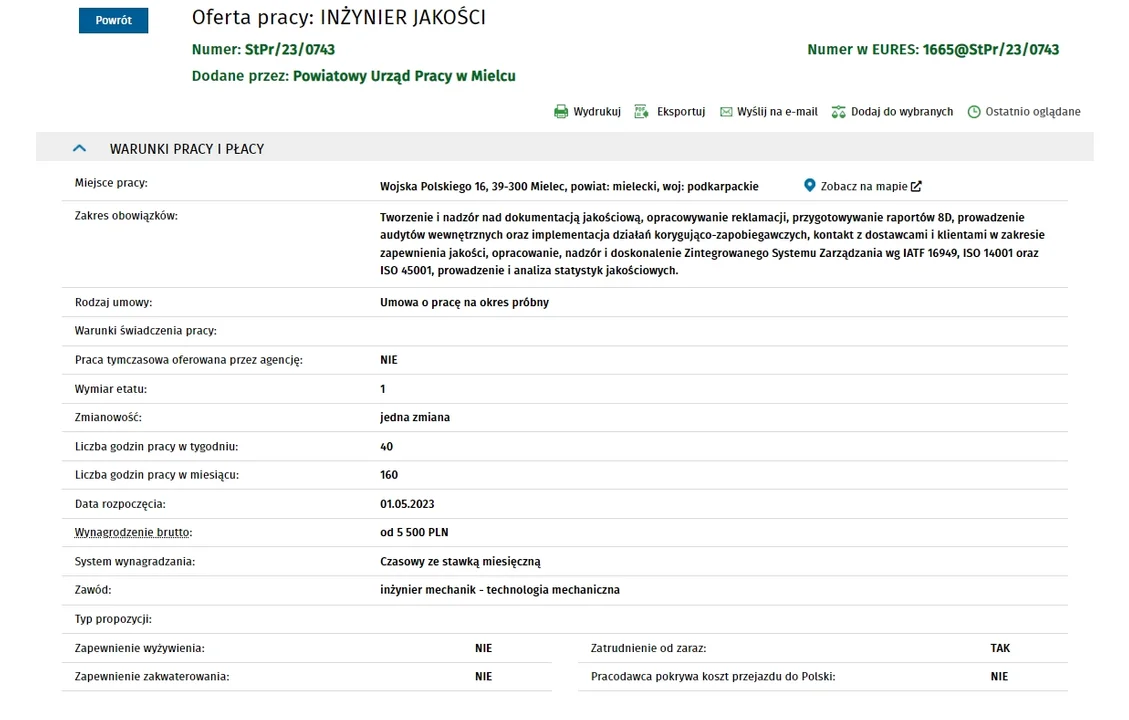Image resolution: width=1129 pixels, height=720 pixels.
Task: Click the external link icon after Zobacz na mapie
Action: (x=916, y=186)
